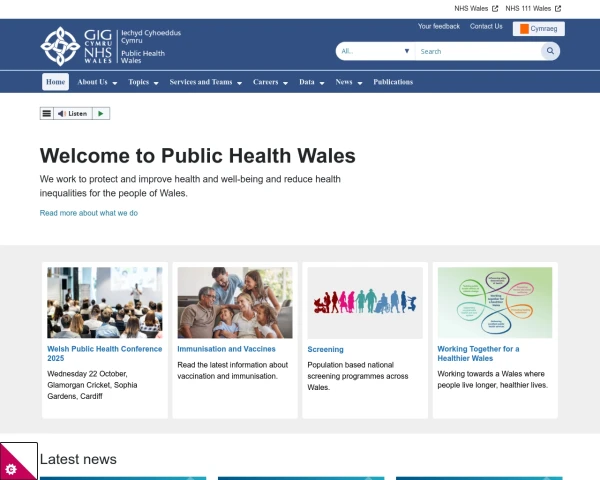Open Immunisation and Vaccines link
This screenshot has height=480, width=600.
pyautogui.click(x=226, y=349)
